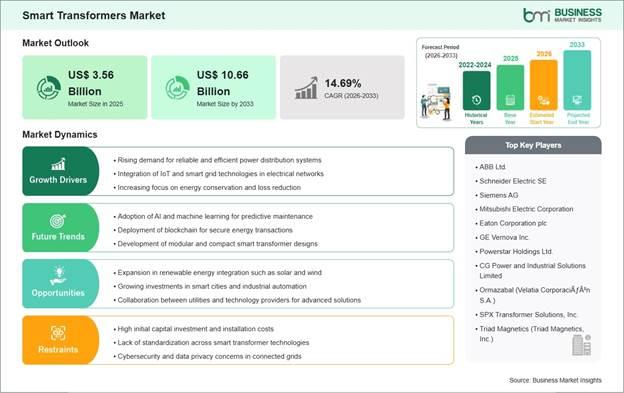Click the Siemens AG entry
The width and height of the screenshot is (624, 393).
point(499,195)
